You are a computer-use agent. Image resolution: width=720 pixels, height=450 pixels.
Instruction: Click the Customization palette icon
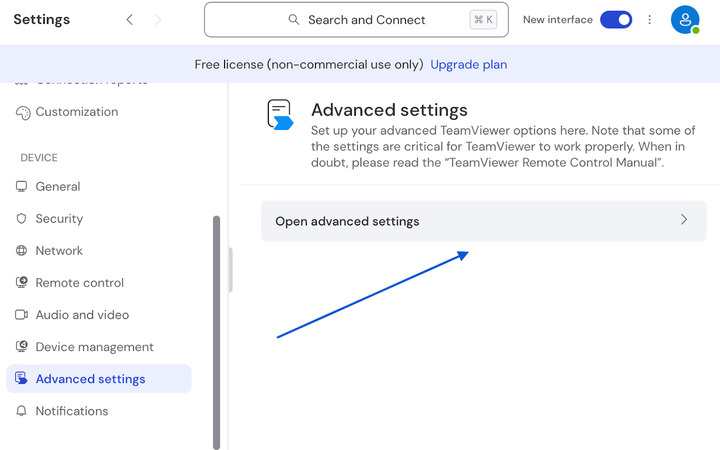[22, 112]
